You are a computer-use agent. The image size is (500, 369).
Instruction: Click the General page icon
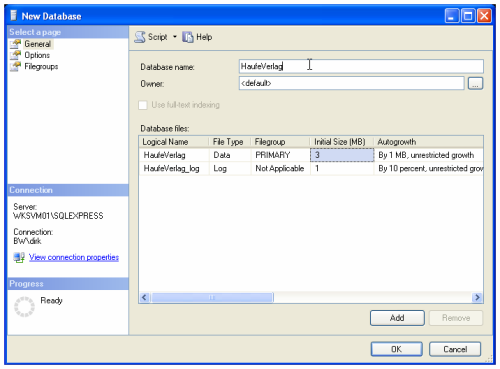click(15, 44)
